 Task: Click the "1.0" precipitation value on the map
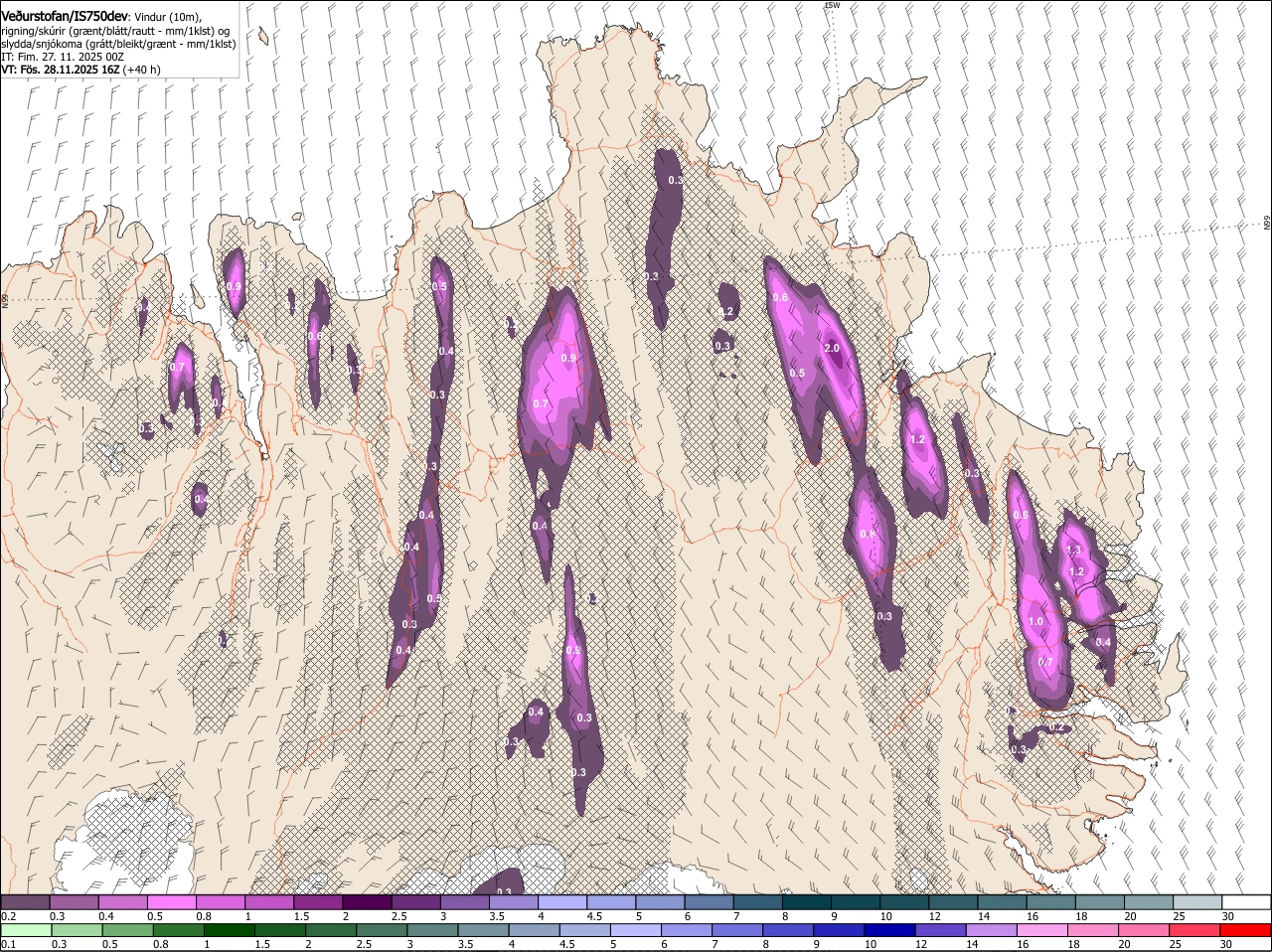pos(1036,621)
